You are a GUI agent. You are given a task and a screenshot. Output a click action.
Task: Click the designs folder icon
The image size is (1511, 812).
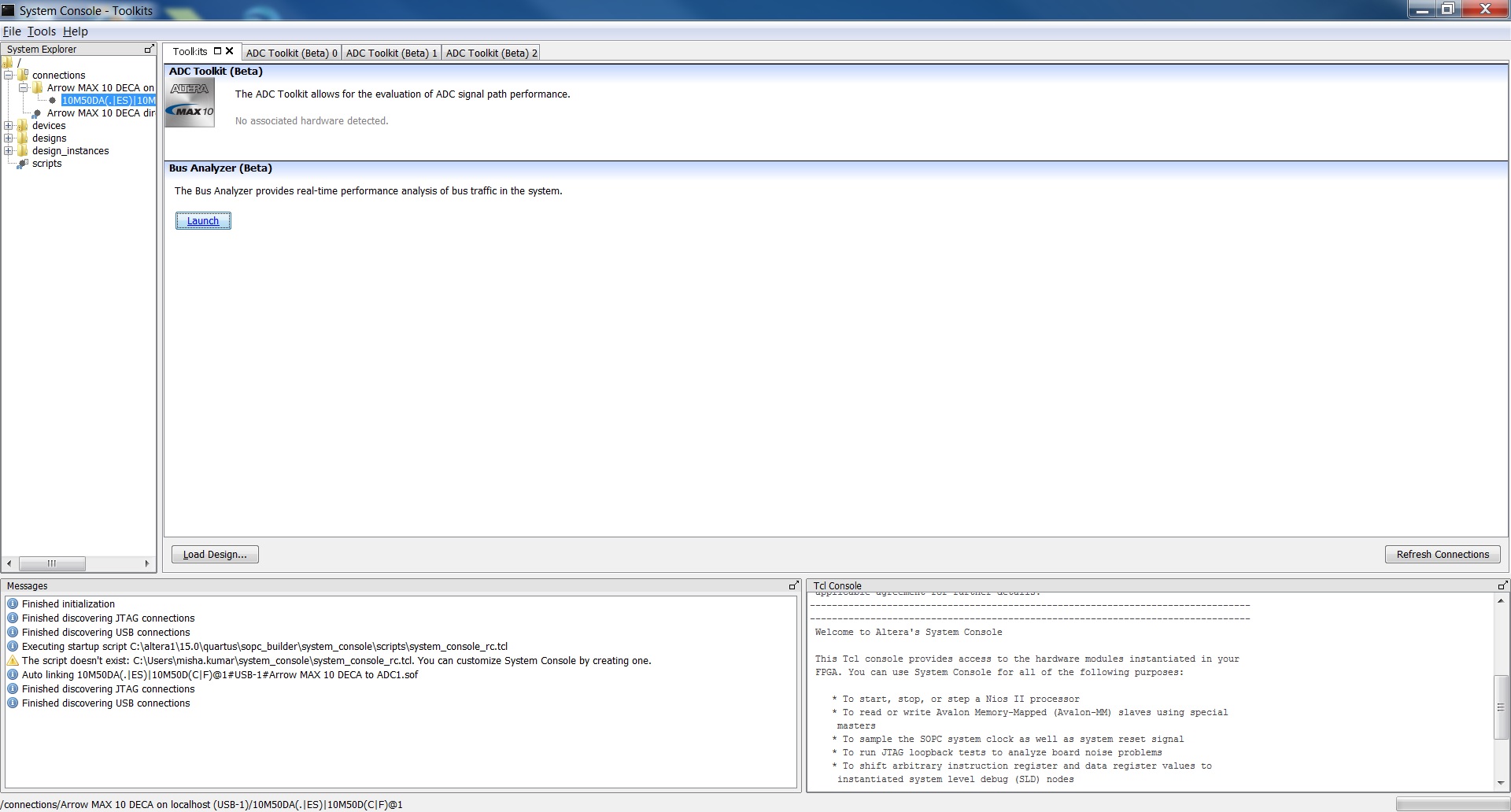pyautogui.click(x=23, y=138)
